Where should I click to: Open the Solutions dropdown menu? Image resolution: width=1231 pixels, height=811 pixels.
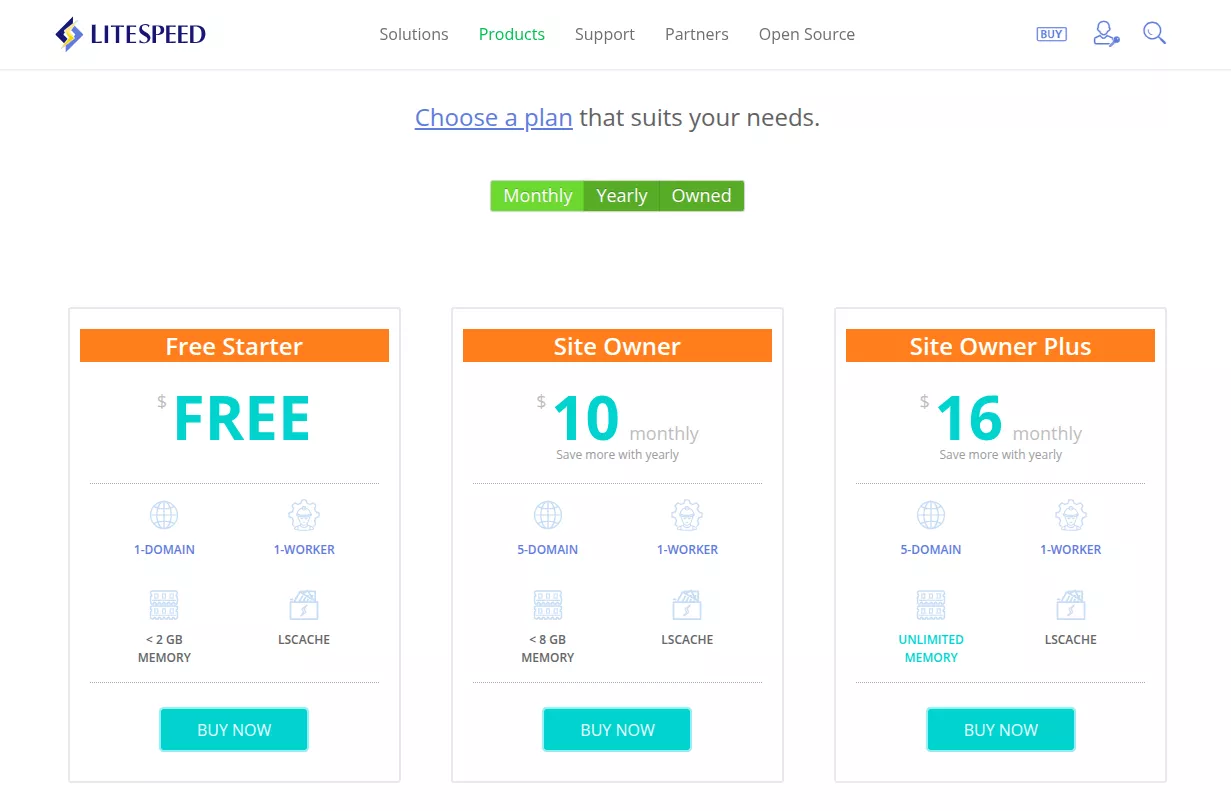(413, 34)
